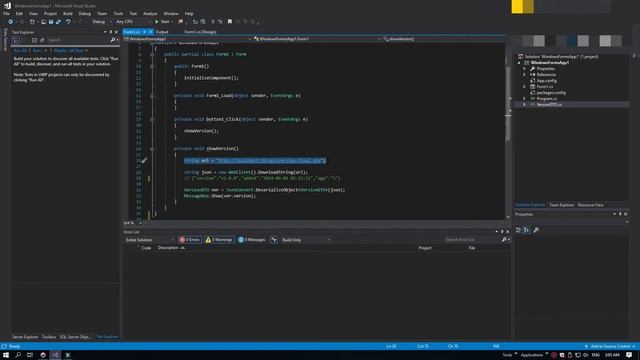
Task: Open the Analyze menu
Action: 150,13
